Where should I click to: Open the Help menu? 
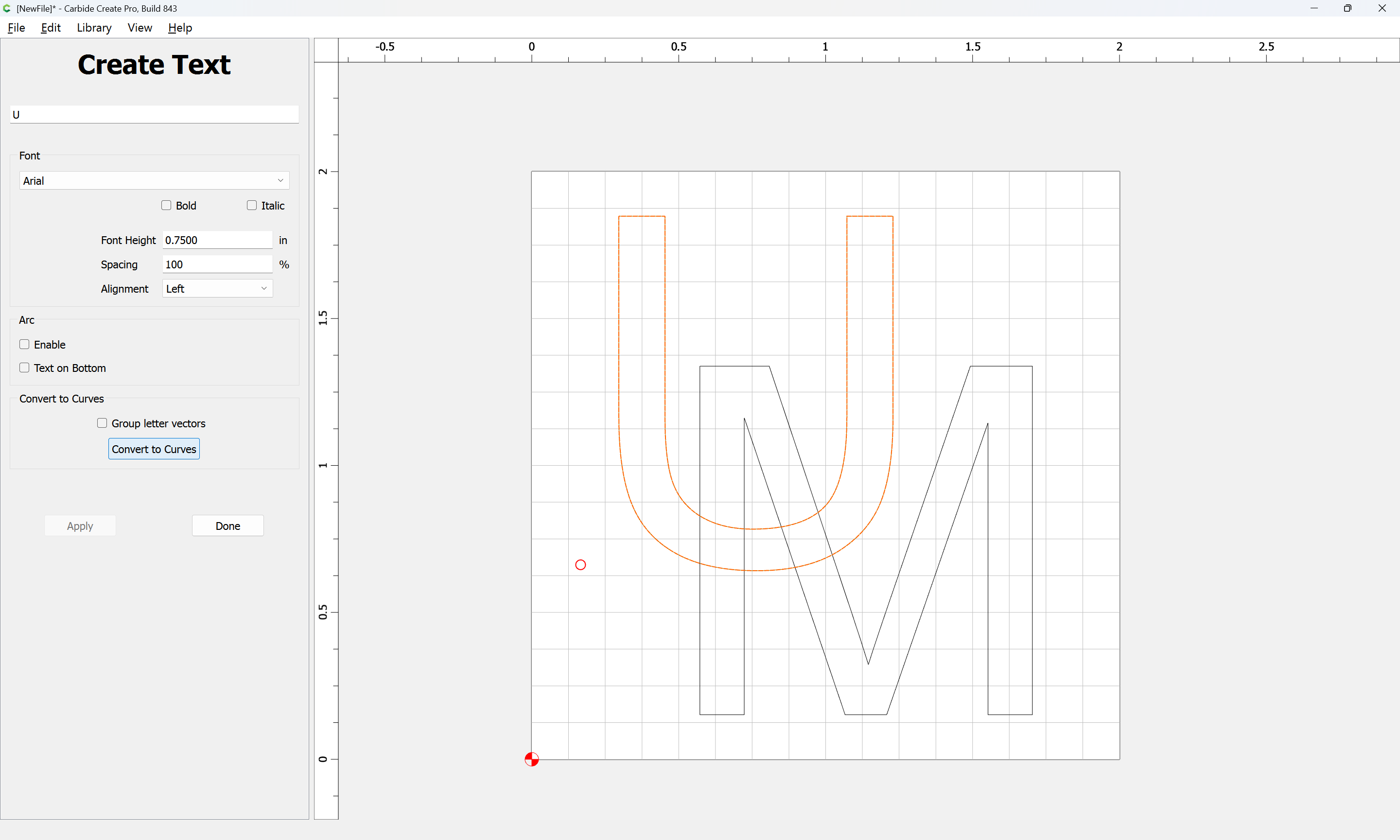pyautogui.click(x=180, y=28)
